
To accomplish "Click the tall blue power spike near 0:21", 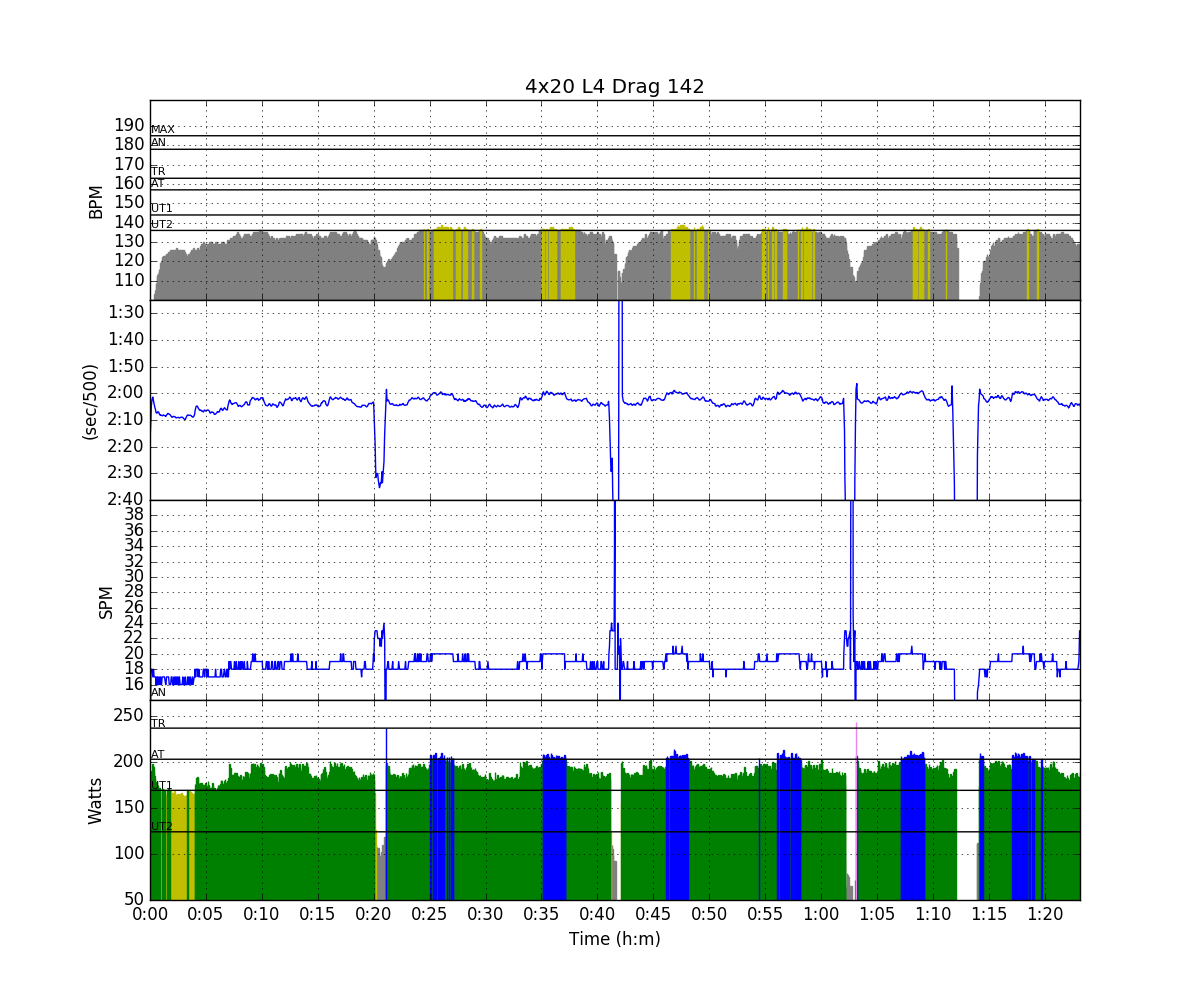I will (386, 745).
